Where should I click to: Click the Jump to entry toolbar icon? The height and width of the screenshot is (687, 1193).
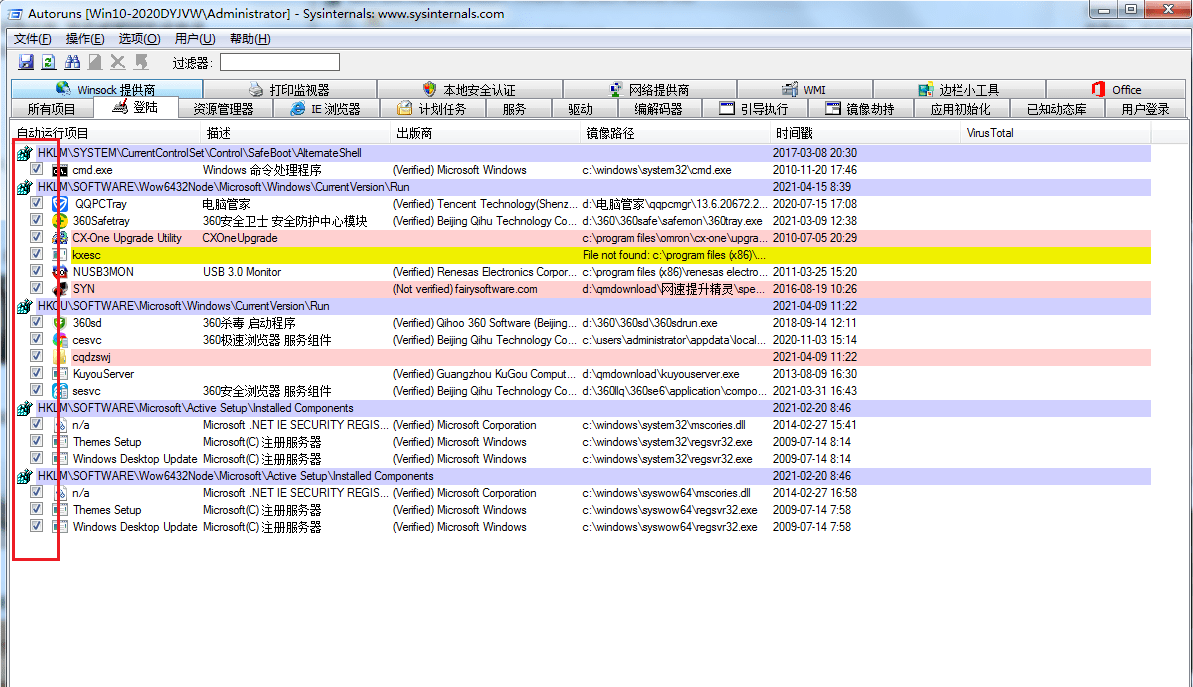point(95,62)
